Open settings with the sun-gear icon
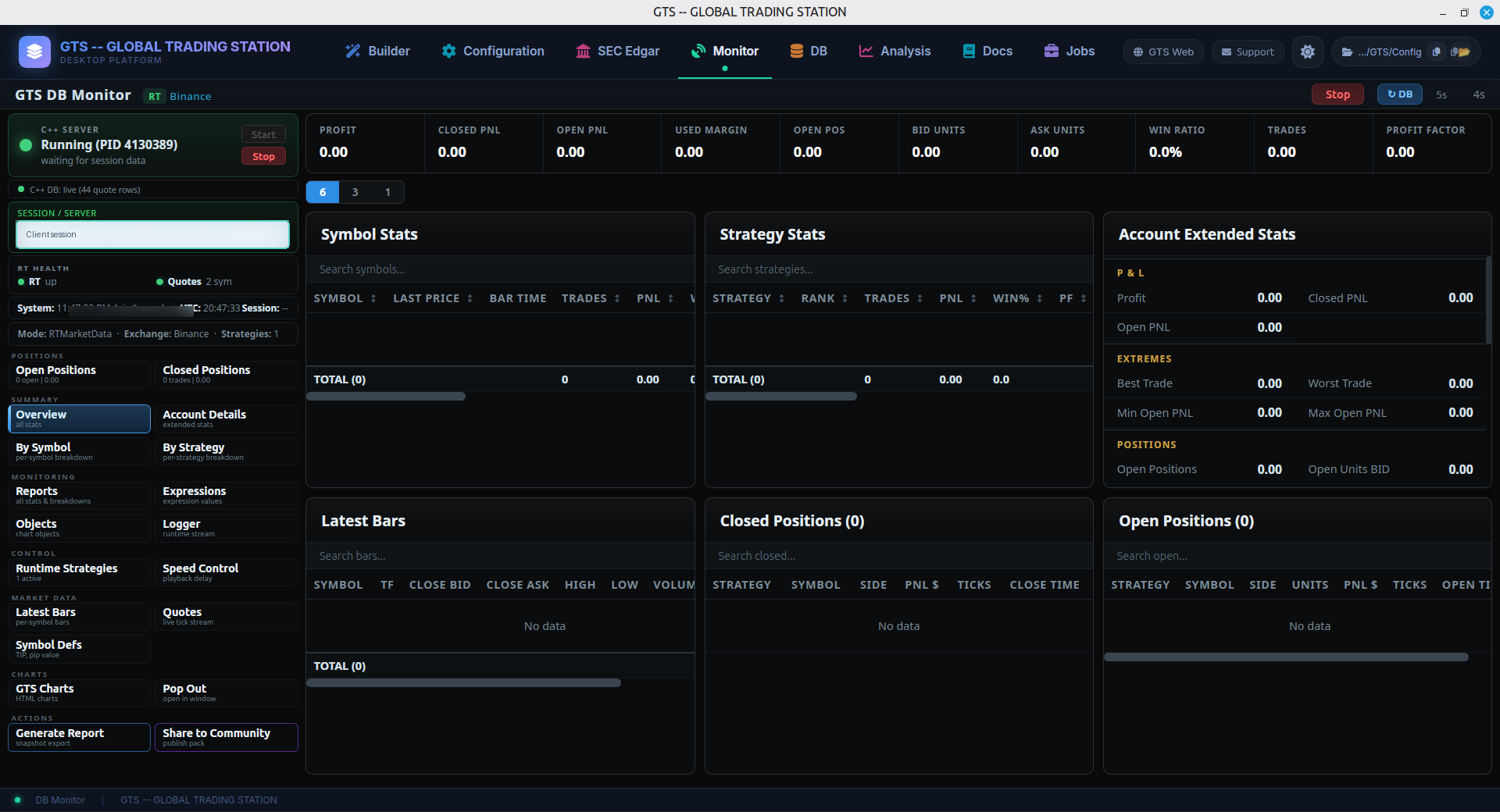 point(1307,52)
